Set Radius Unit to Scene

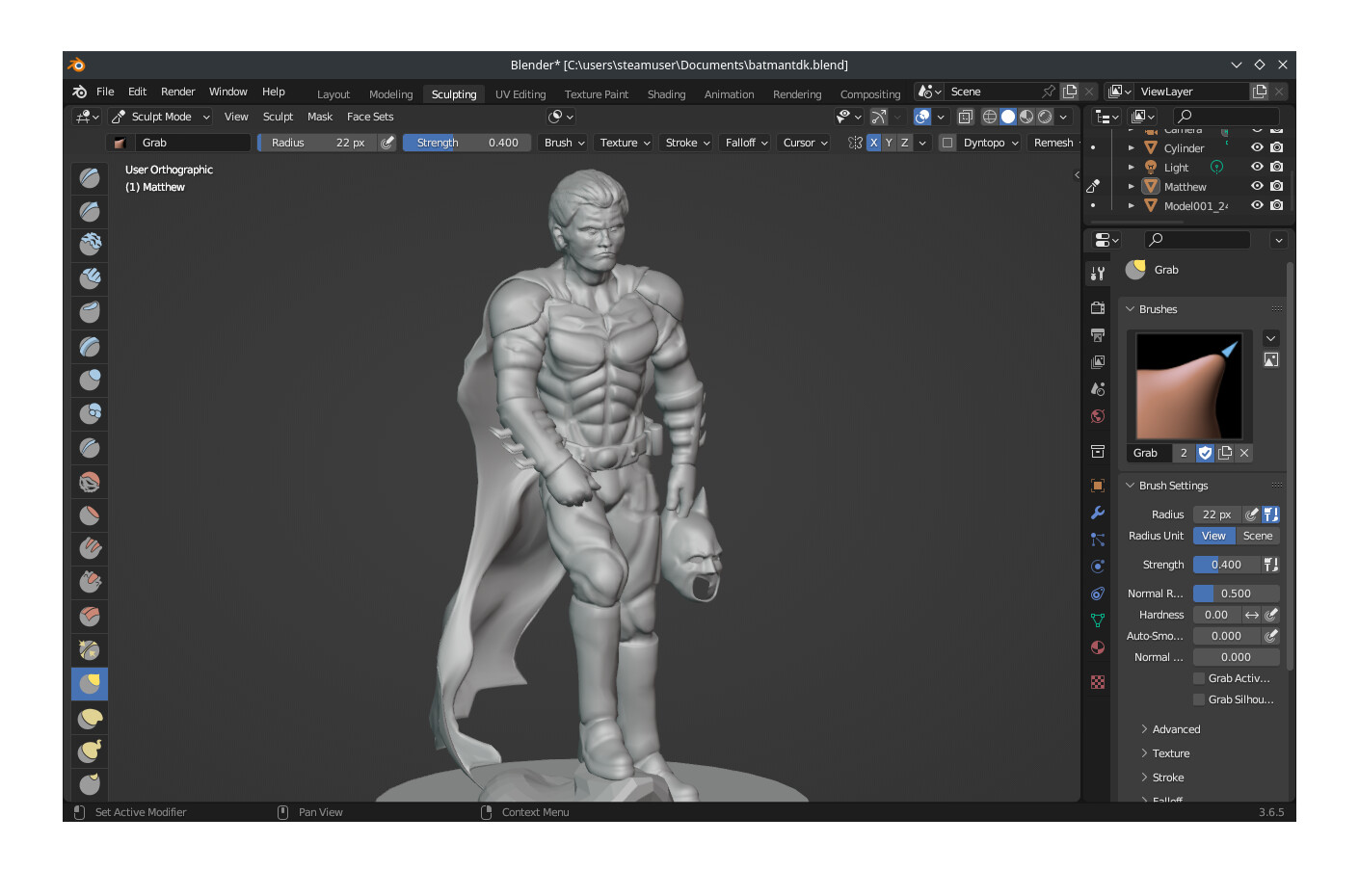click(x=1258, y=536)
